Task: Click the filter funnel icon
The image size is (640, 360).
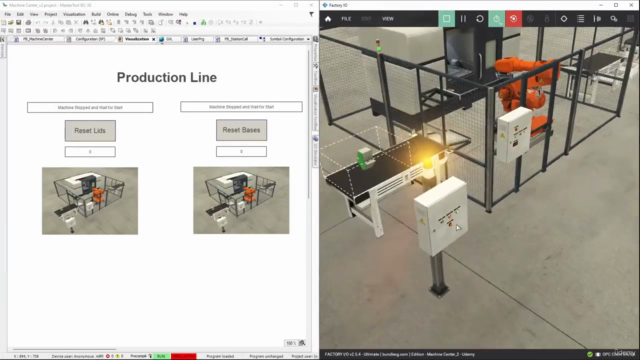Action: coord(311,14)
